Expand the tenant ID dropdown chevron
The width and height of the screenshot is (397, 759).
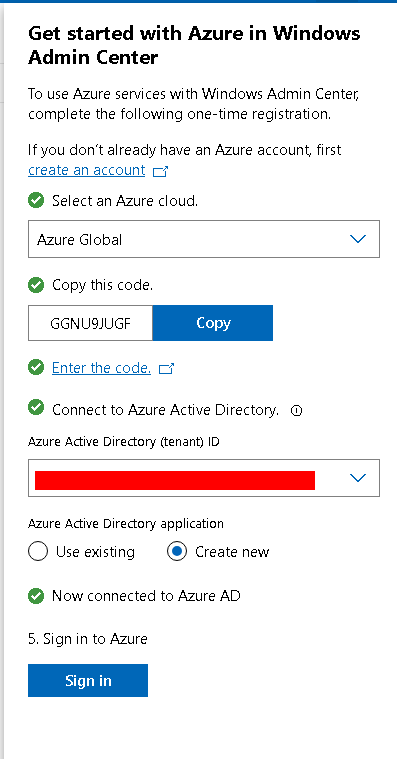click(358, 478)
